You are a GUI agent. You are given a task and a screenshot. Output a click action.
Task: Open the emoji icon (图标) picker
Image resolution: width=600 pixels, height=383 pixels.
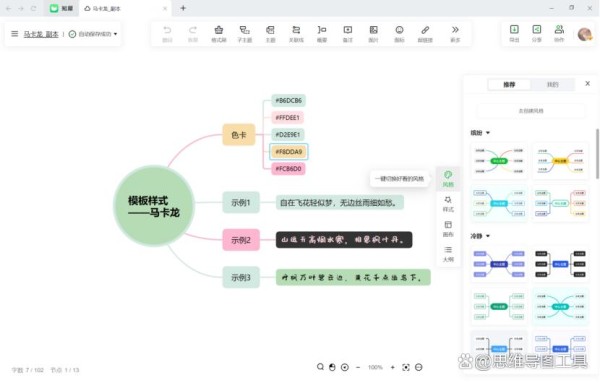pos(399,34)
